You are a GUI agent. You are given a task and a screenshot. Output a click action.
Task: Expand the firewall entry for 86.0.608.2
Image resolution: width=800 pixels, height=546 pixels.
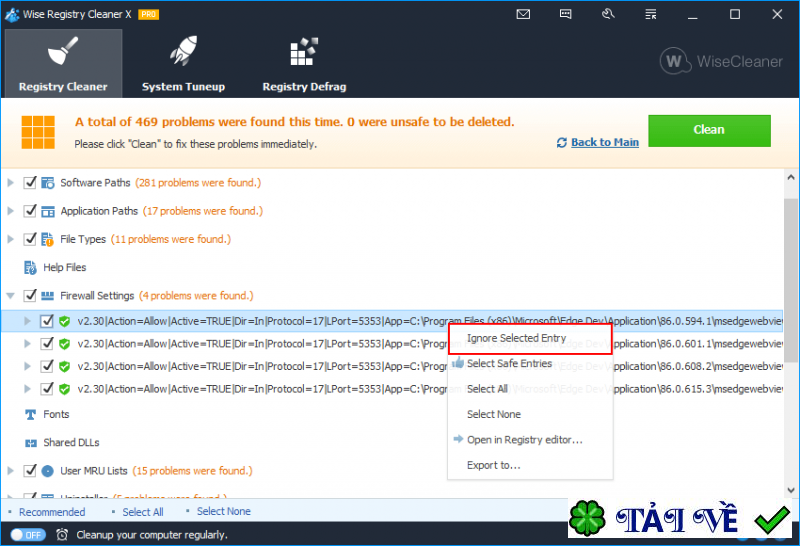pos(27,366)
